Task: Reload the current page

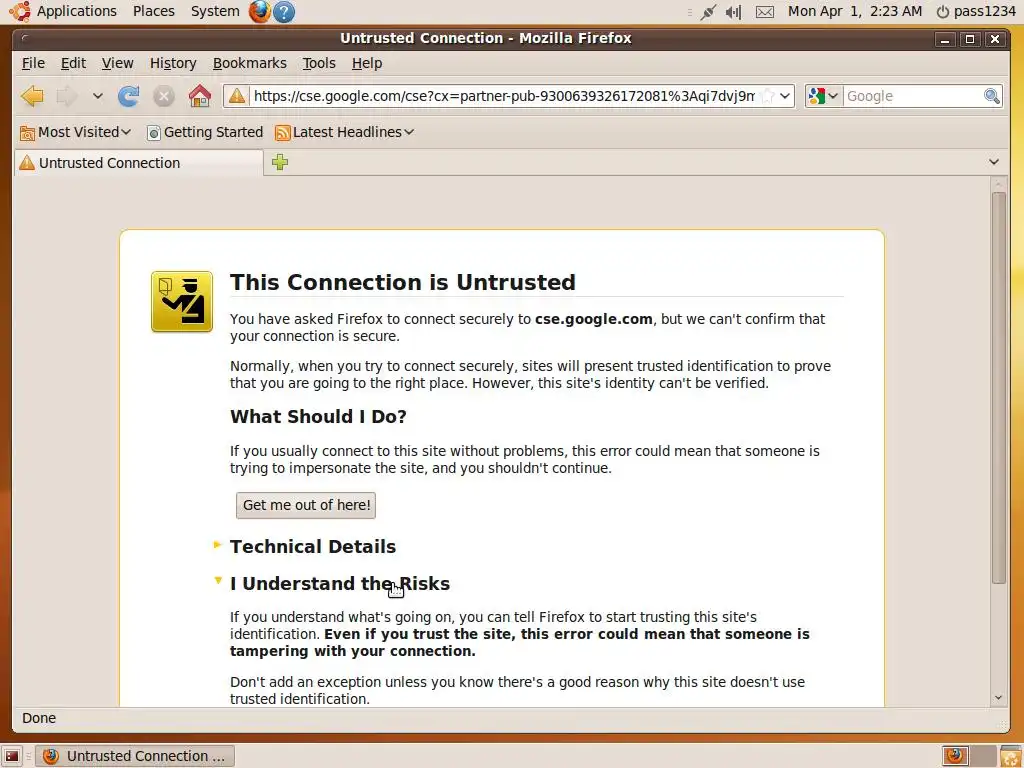Action: point(129,96)
